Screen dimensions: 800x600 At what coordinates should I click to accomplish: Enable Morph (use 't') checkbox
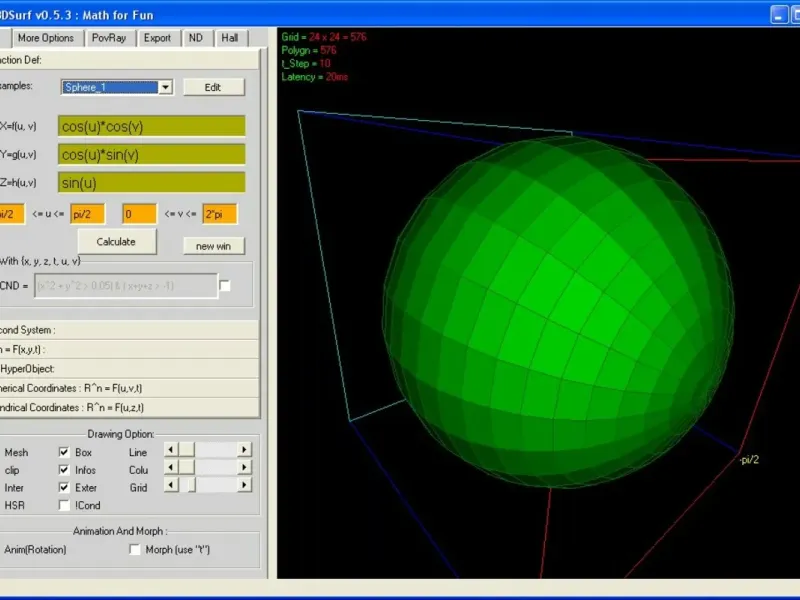135,549
